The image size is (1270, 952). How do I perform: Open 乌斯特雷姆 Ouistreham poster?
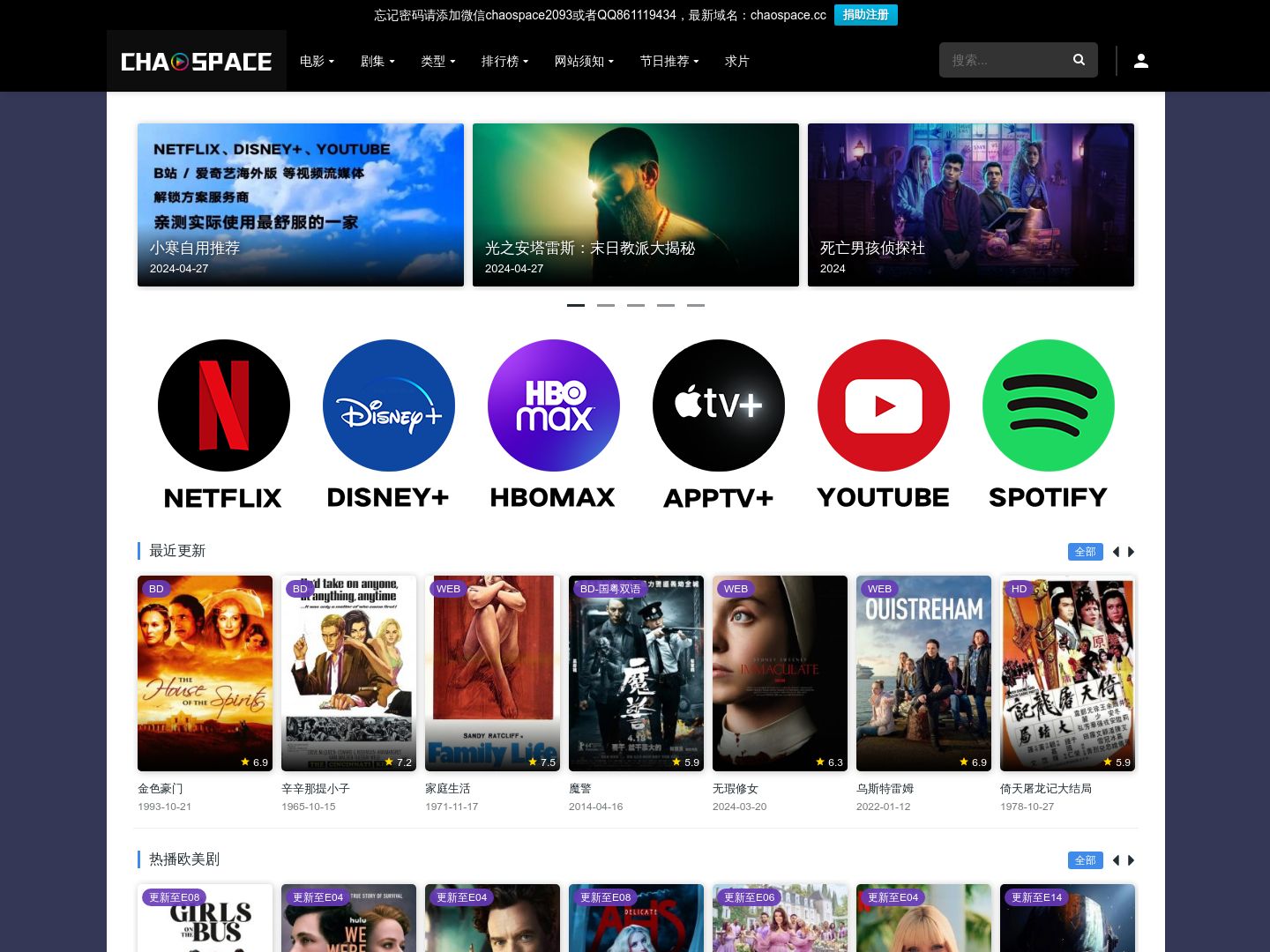[923, 673]
